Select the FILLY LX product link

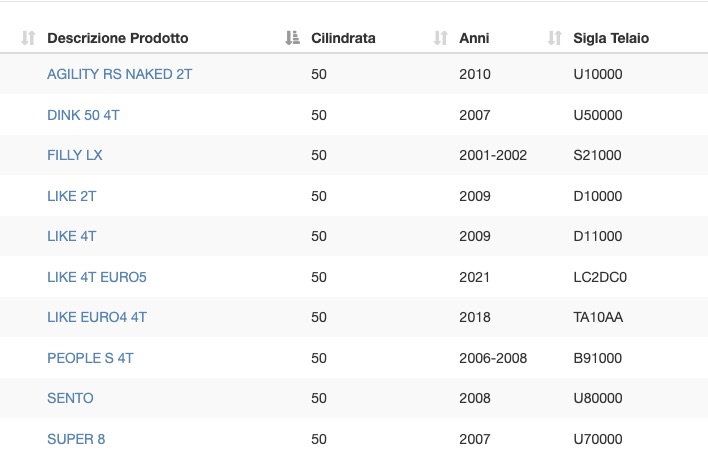(x=75, y=155)
